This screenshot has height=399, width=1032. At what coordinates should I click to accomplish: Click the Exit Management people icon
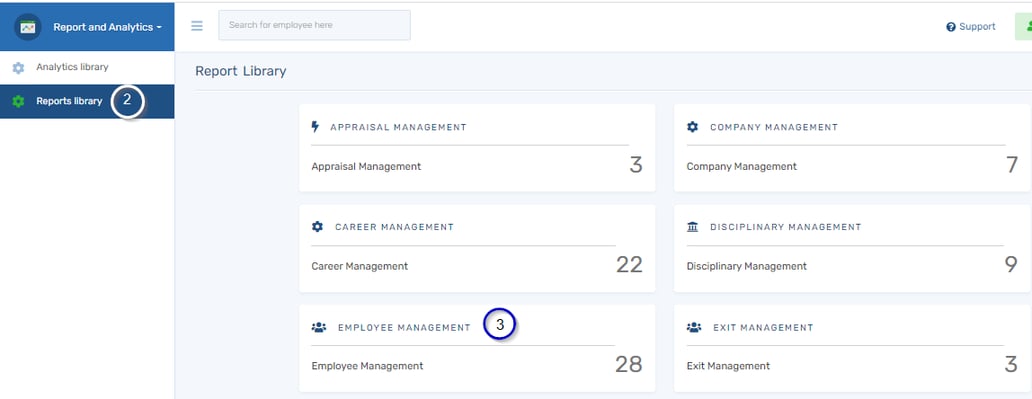tap(694, 327)
